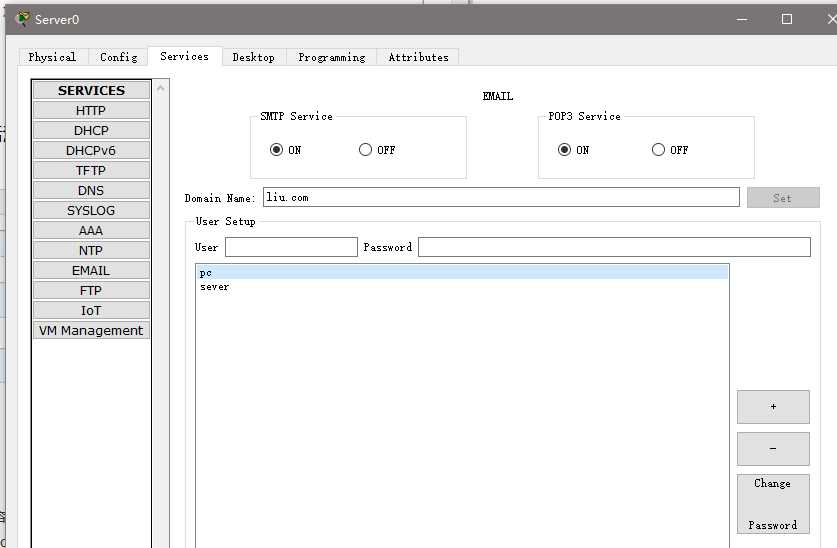Open the Physical tab
This screenshot has width=837, height=548.
tap(52, 57)
